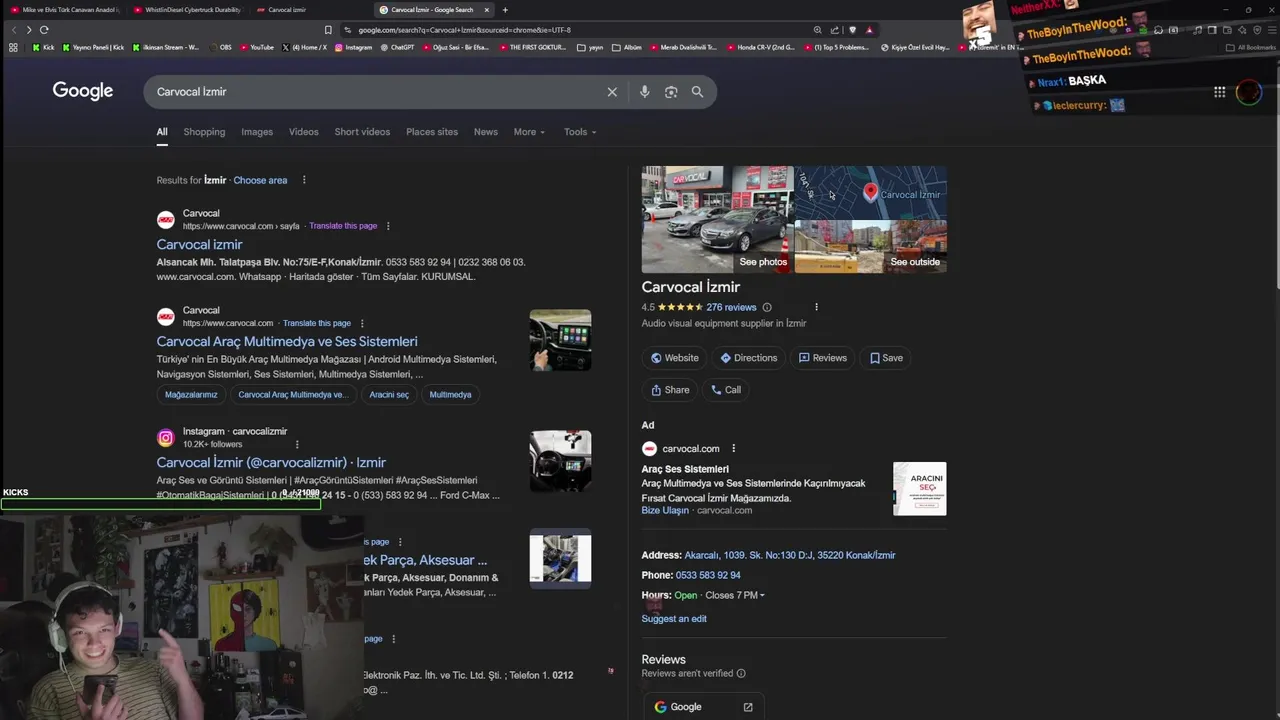Viewport: 1280px width, 720px height.
Task: Open the Google reviews external link icon
Action: pyautogui.click(x=747, y=707)
